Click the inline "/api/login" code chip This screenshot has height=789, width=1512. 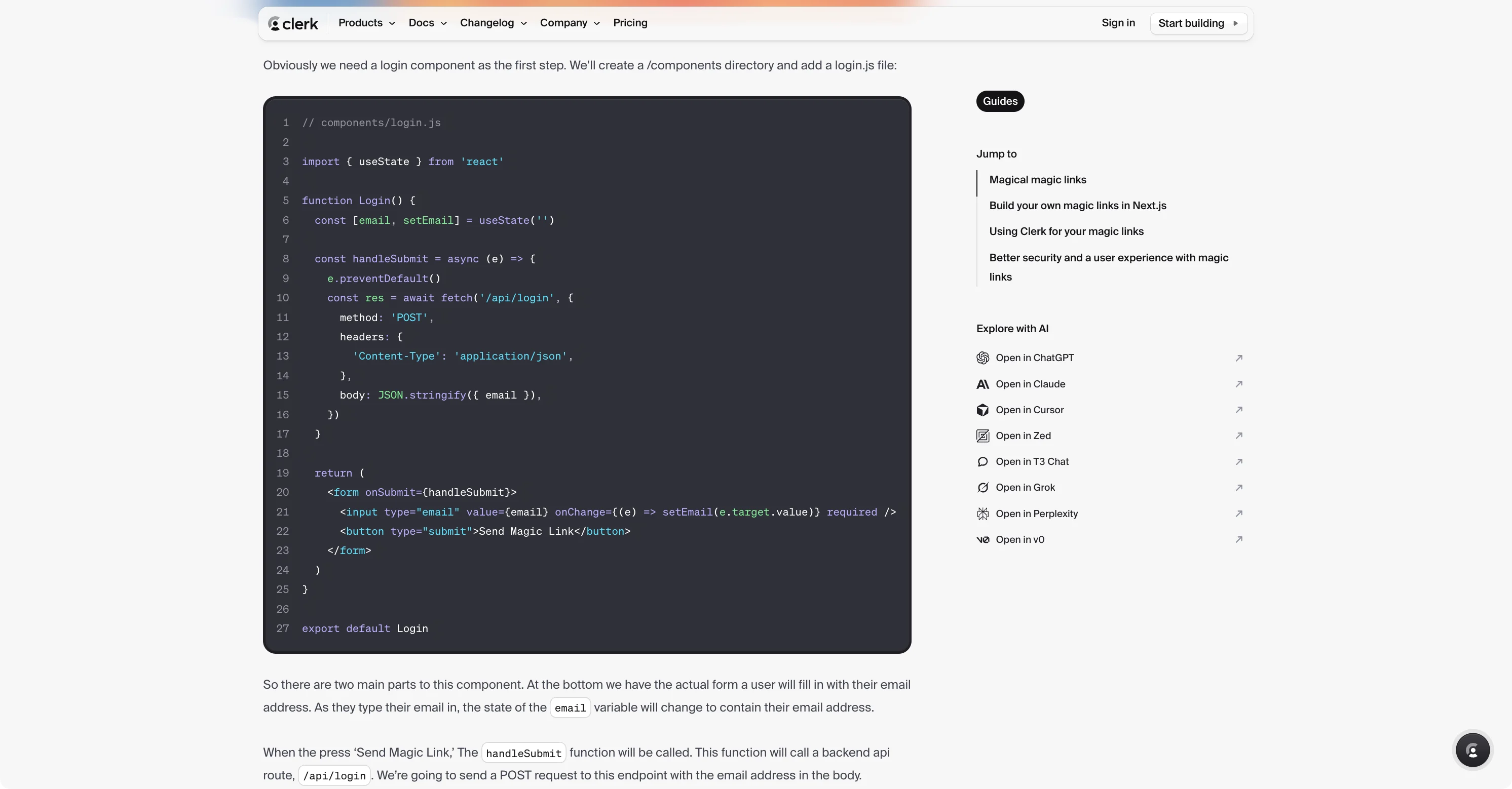334,775
